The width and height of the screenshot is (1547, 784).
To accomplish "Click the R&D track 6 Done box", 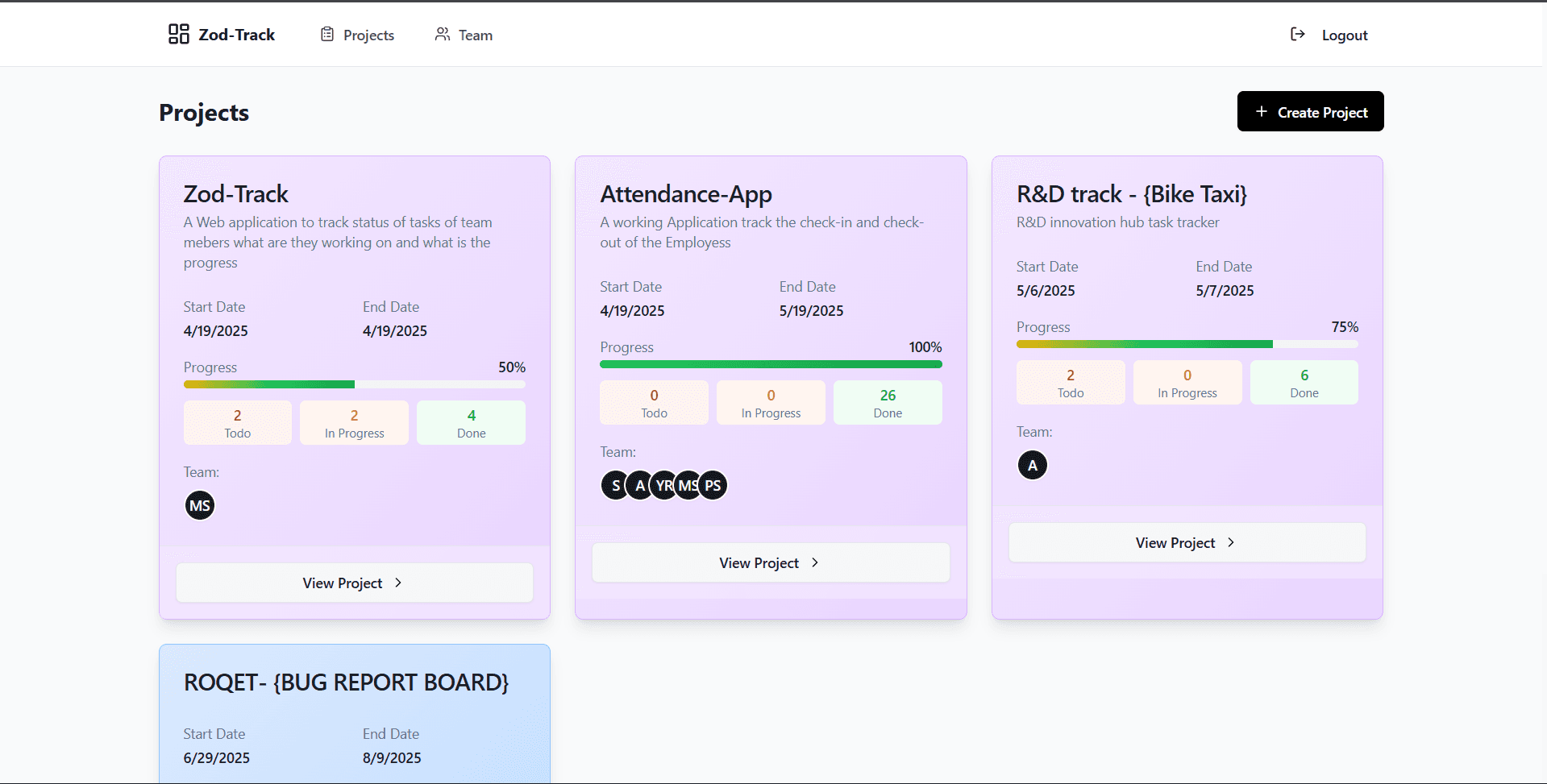I will [x=1304, y=383].
